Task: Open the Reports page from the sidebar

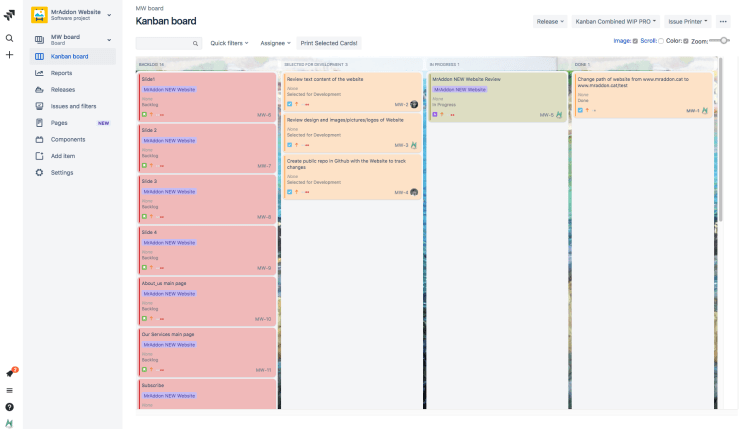Action: [x=61, y=73]
